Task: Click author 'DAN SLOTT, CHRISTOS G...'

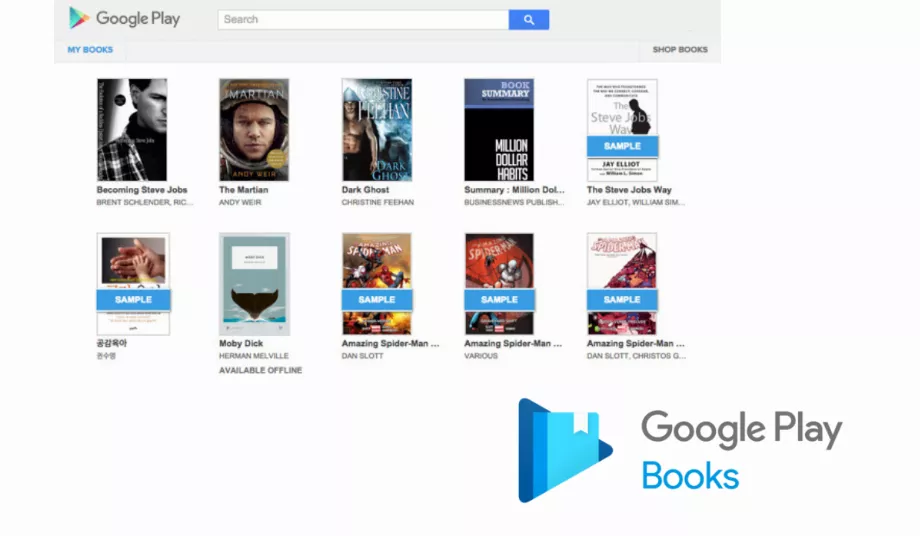Action: pyautogui.click(x=636, y=356)
